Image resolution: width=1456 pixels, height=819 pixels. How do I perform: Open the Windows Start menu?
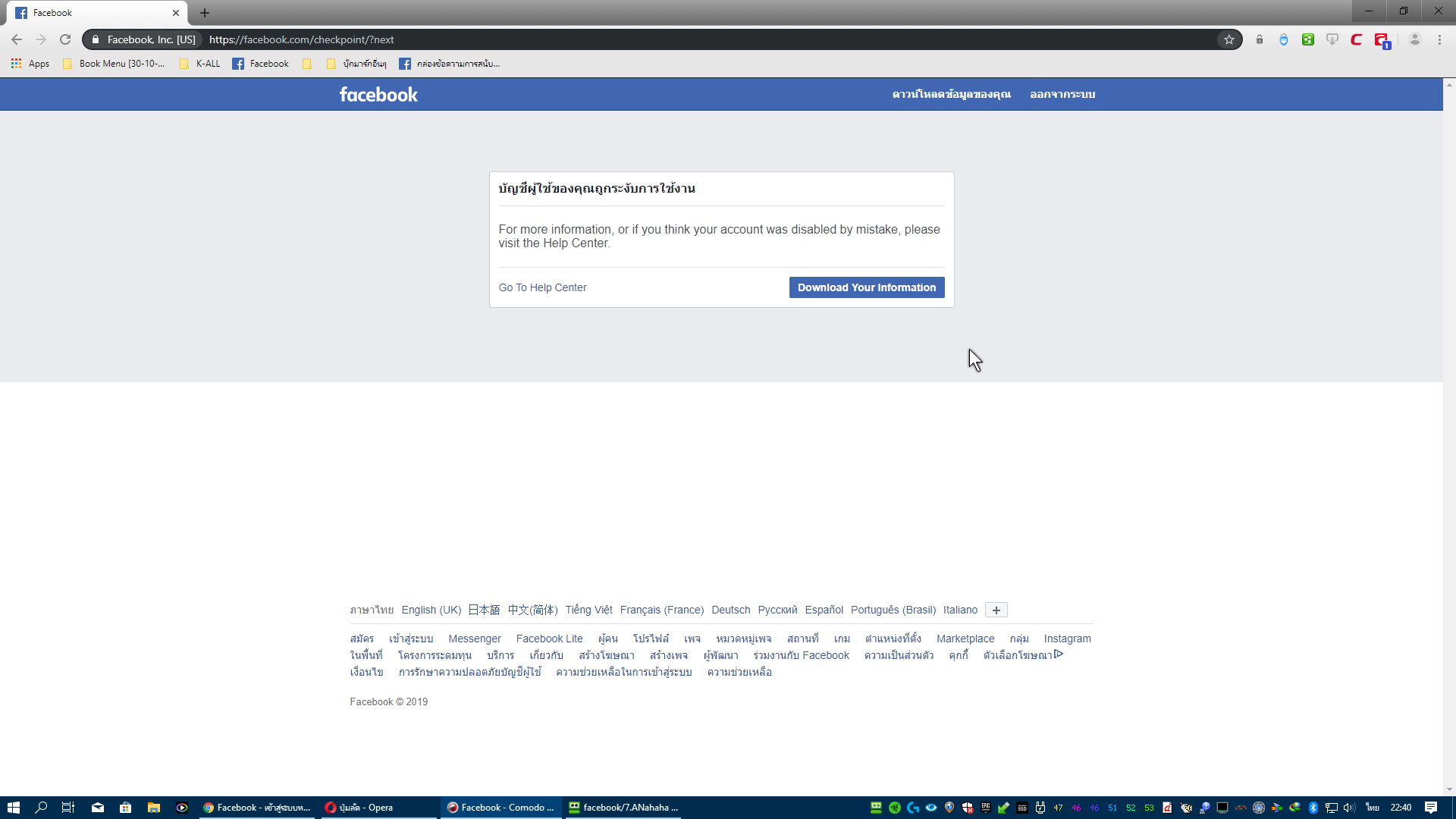pos(13,808)
